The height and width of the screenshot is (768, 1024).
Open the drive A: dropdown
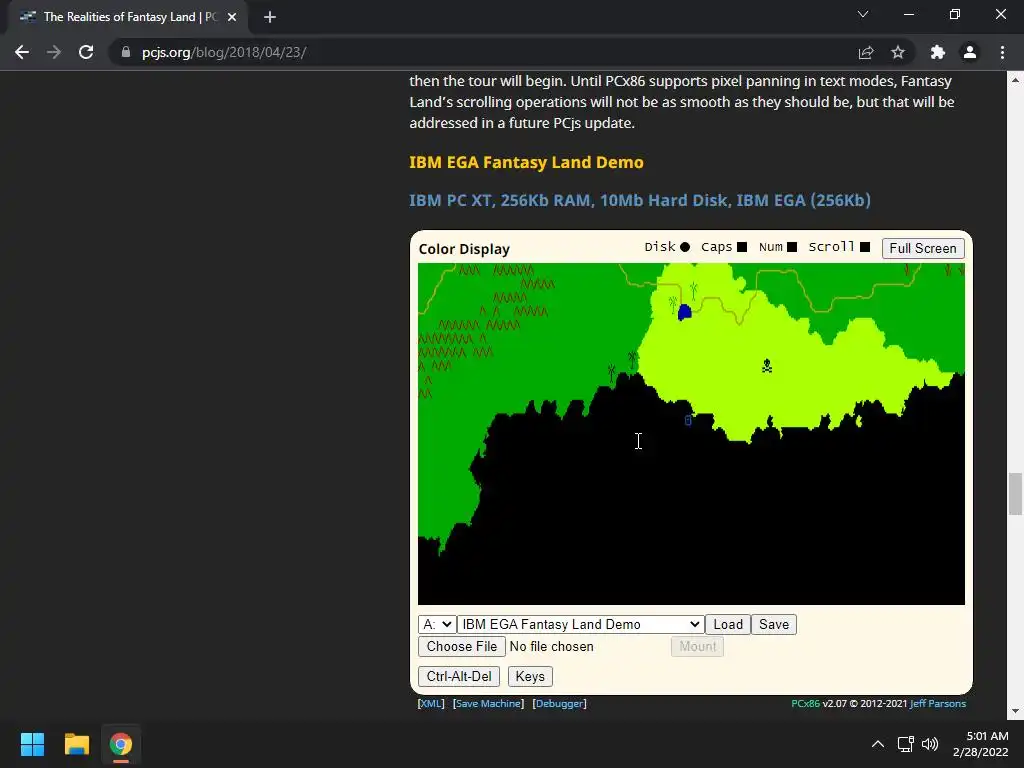point(436,624)
